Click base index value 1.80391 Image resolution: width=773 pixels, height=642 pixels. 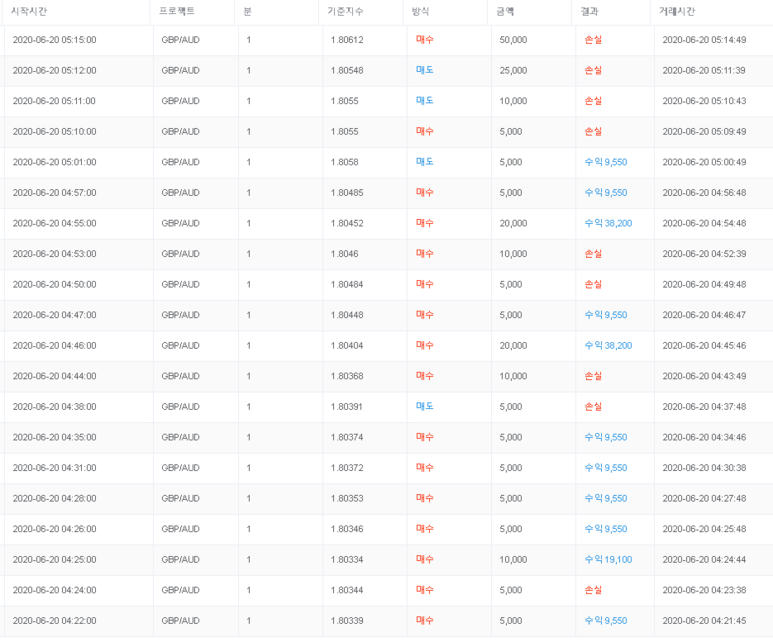pos(347,407)
